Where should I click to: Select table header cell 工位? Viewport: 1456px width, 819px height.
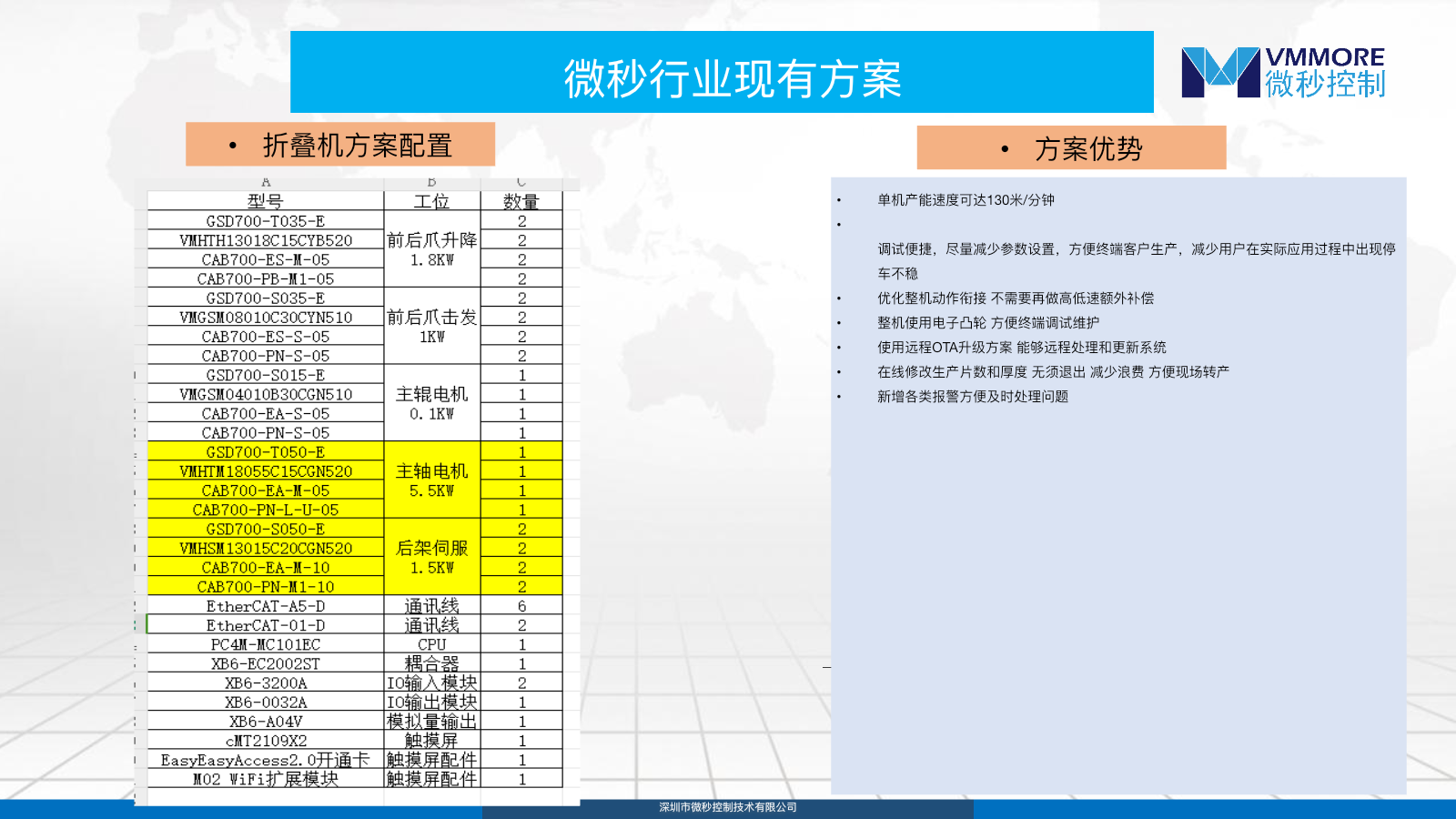click(x=432, y=201)
